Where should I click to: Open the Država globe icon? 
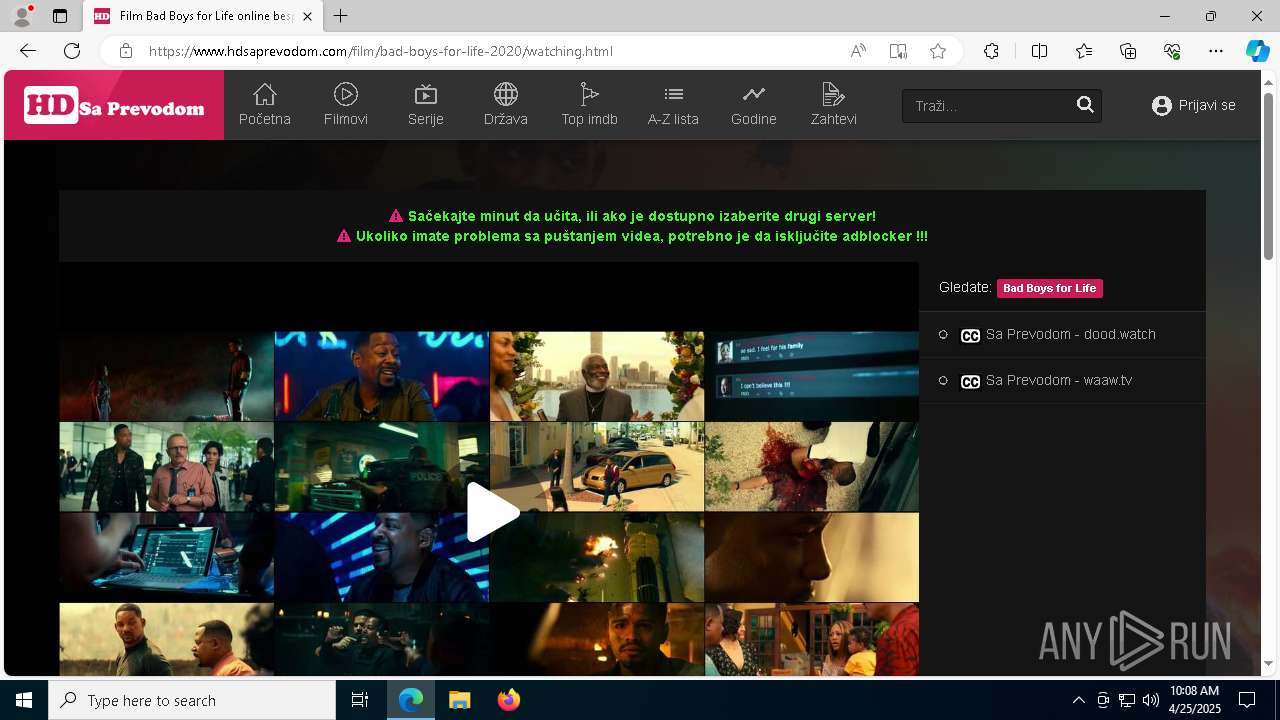[506, 94]
